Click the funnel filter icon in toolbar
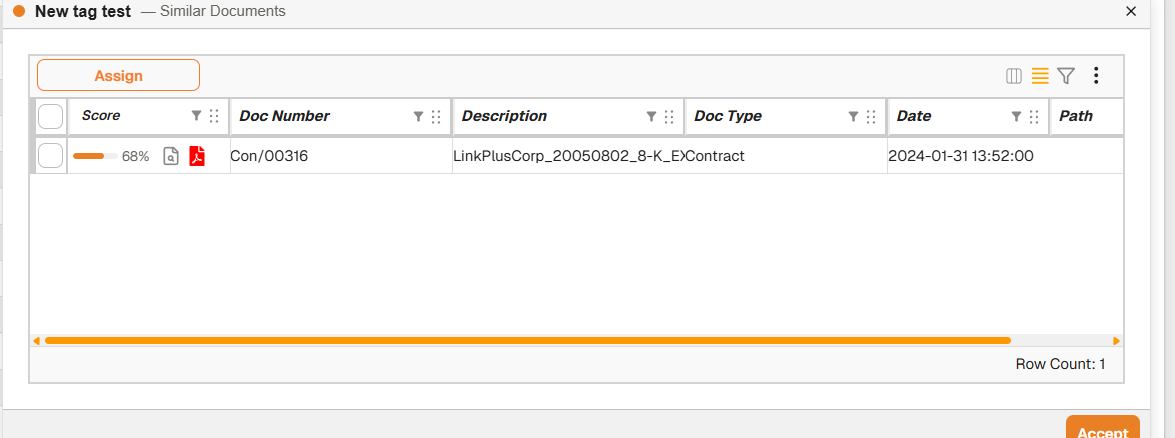 coord(1066,76)
